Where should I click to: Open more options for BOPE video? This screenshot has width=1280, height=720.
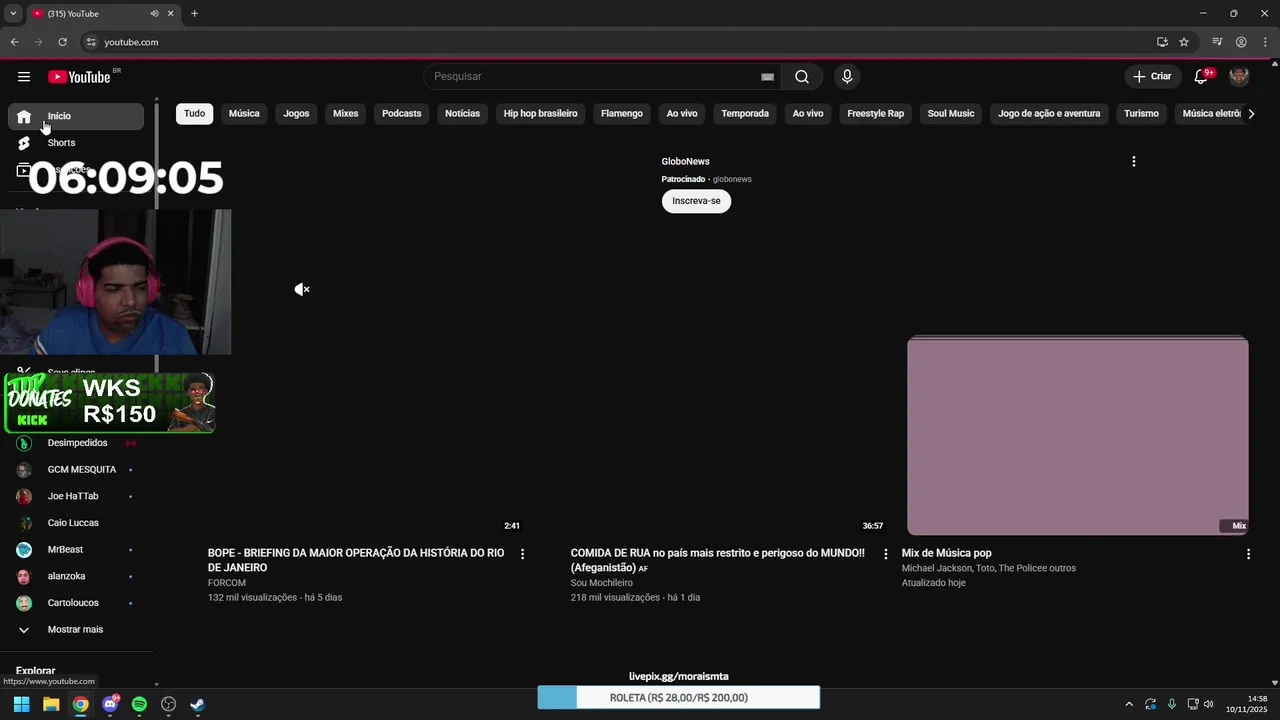click(x=522, y=554)
